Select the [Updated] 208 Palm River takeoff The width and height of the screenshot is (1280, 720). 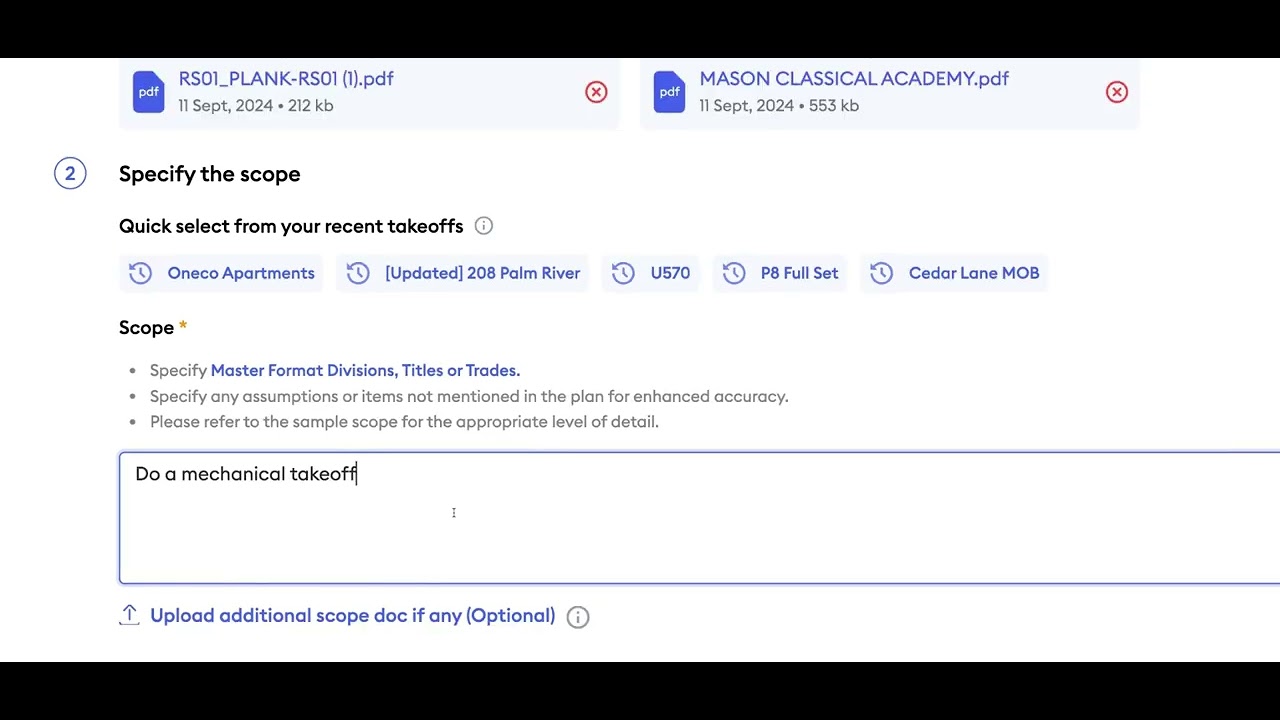463,273
